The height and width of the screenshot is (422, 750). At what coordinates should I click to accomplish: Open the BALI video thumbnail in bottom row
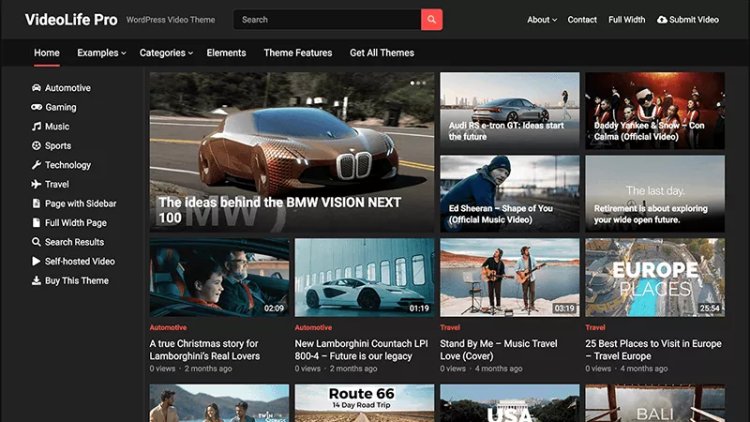point(655,403)
